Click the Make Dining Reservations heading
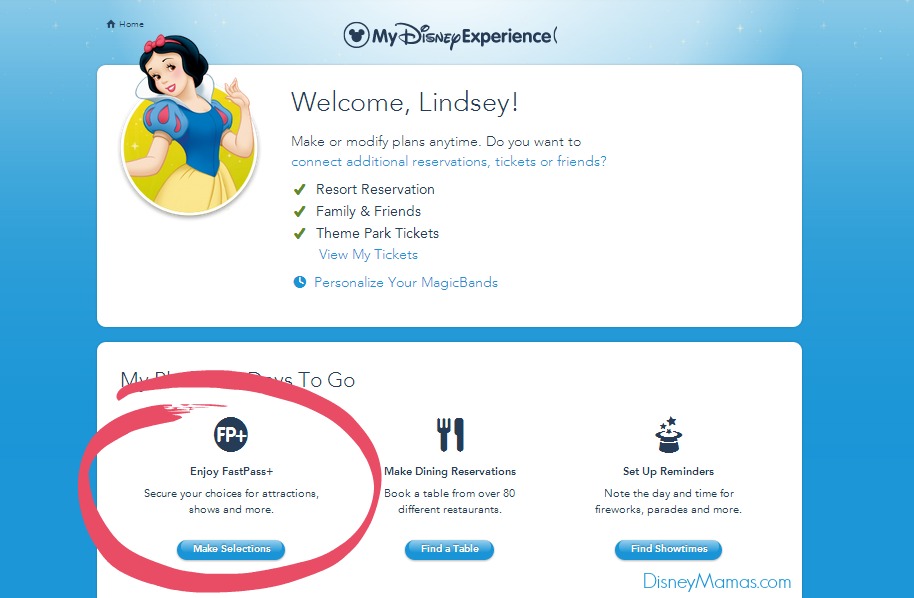The height and width of the screenshot is (598, 914). tap(450, 472)
